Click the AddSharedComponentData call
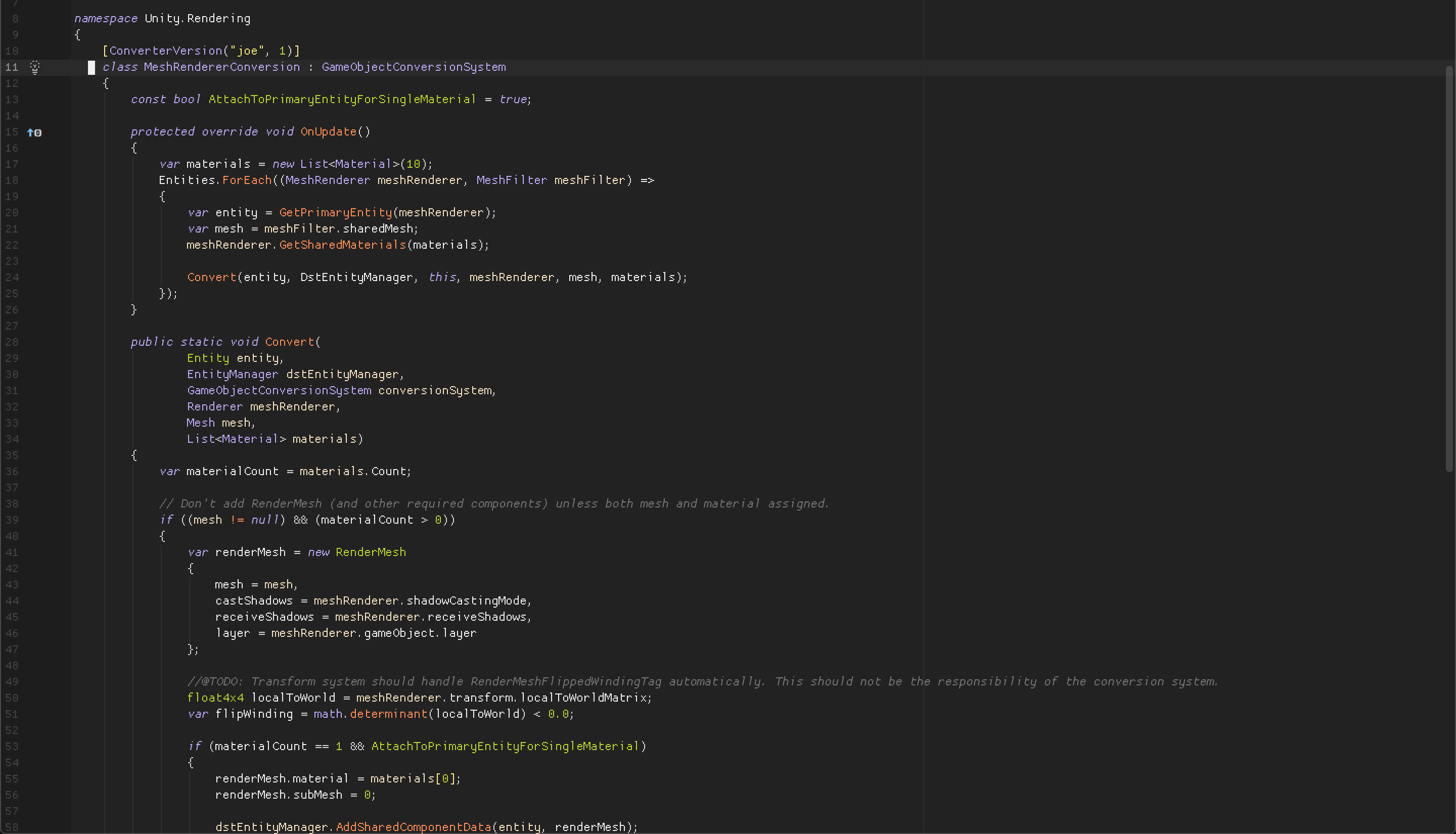Image resolution: width=1456 pixels, height=834 pixels. pos(413,827)
